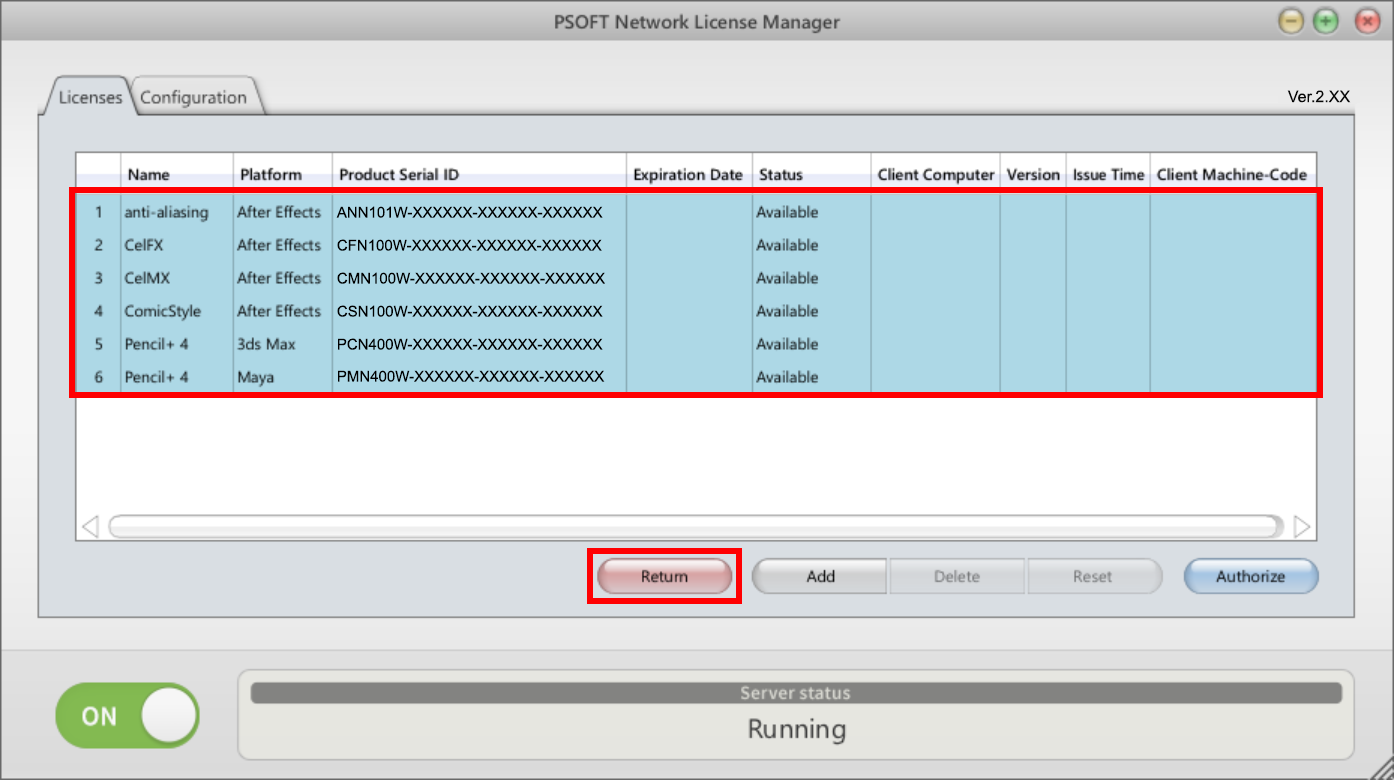The height and width of the screenshot is (780, 1394).
Task: Open the Licenses tab
Action: pyautogui.click(x=89, y=97)
